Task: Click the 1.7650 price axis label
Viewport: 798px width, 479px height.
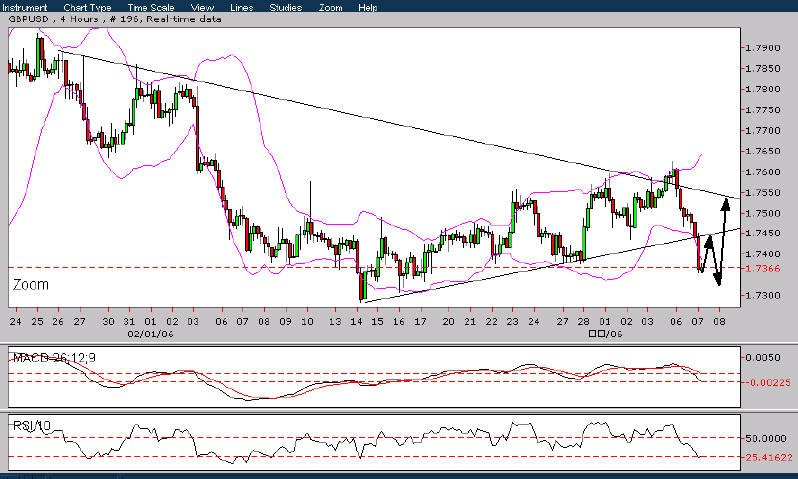Action: coord(762,151)
